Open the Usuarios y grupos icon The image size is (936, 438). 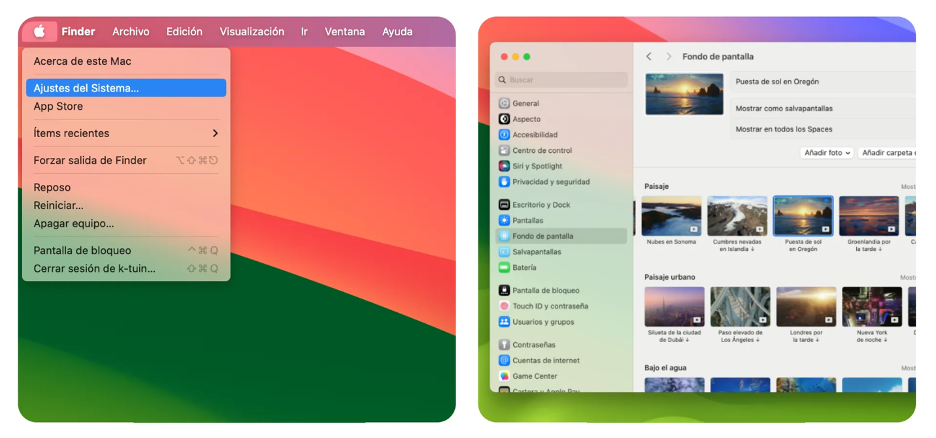pos(504,322)
